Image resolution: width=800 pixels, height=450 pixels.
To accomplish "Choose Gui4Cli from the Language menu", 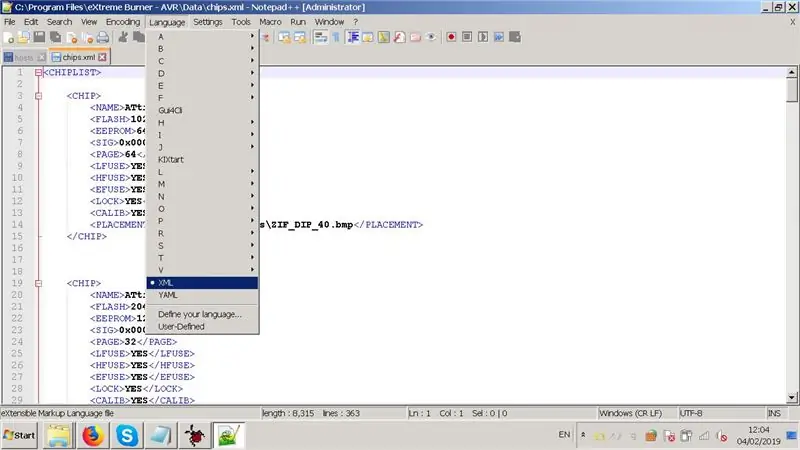I will coord(203,110).
